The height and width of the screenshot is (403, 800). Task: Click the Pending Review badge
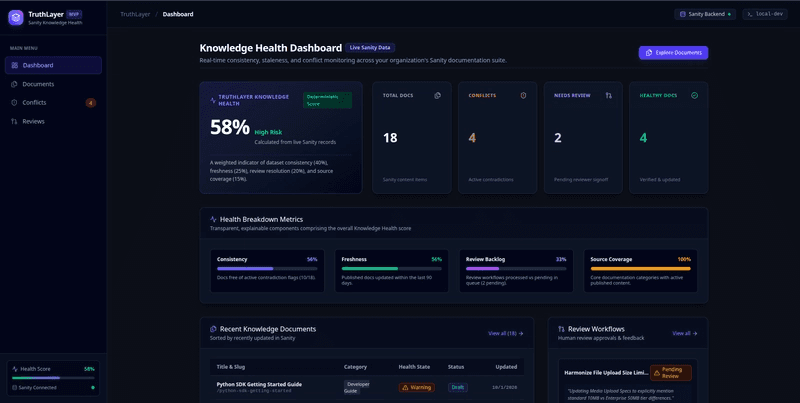671,373
